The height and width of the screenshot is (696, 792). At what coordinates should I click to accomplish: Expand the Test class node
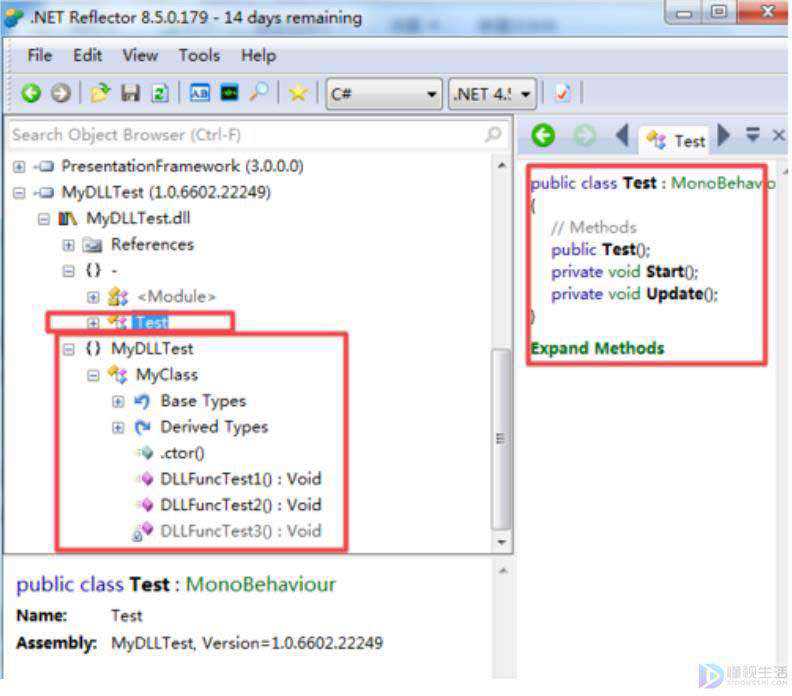click(93, 323)
